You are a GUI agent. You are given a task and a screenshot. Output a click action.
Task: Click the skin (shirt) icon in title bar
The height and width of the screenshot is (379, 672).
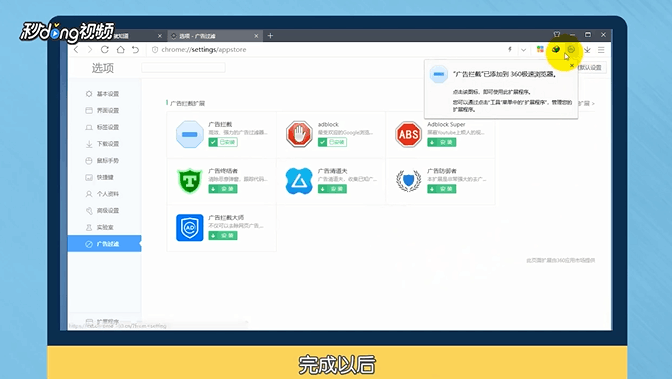click(557, 34)
